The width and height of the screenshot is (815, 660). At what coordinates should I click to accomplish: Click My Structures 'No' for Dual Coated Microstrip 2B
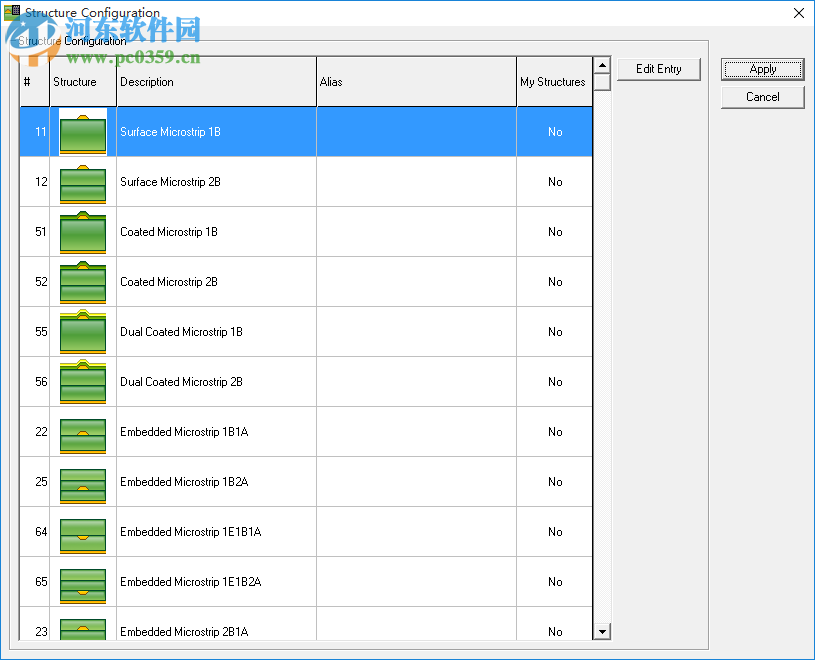click(x=555, y=381)
